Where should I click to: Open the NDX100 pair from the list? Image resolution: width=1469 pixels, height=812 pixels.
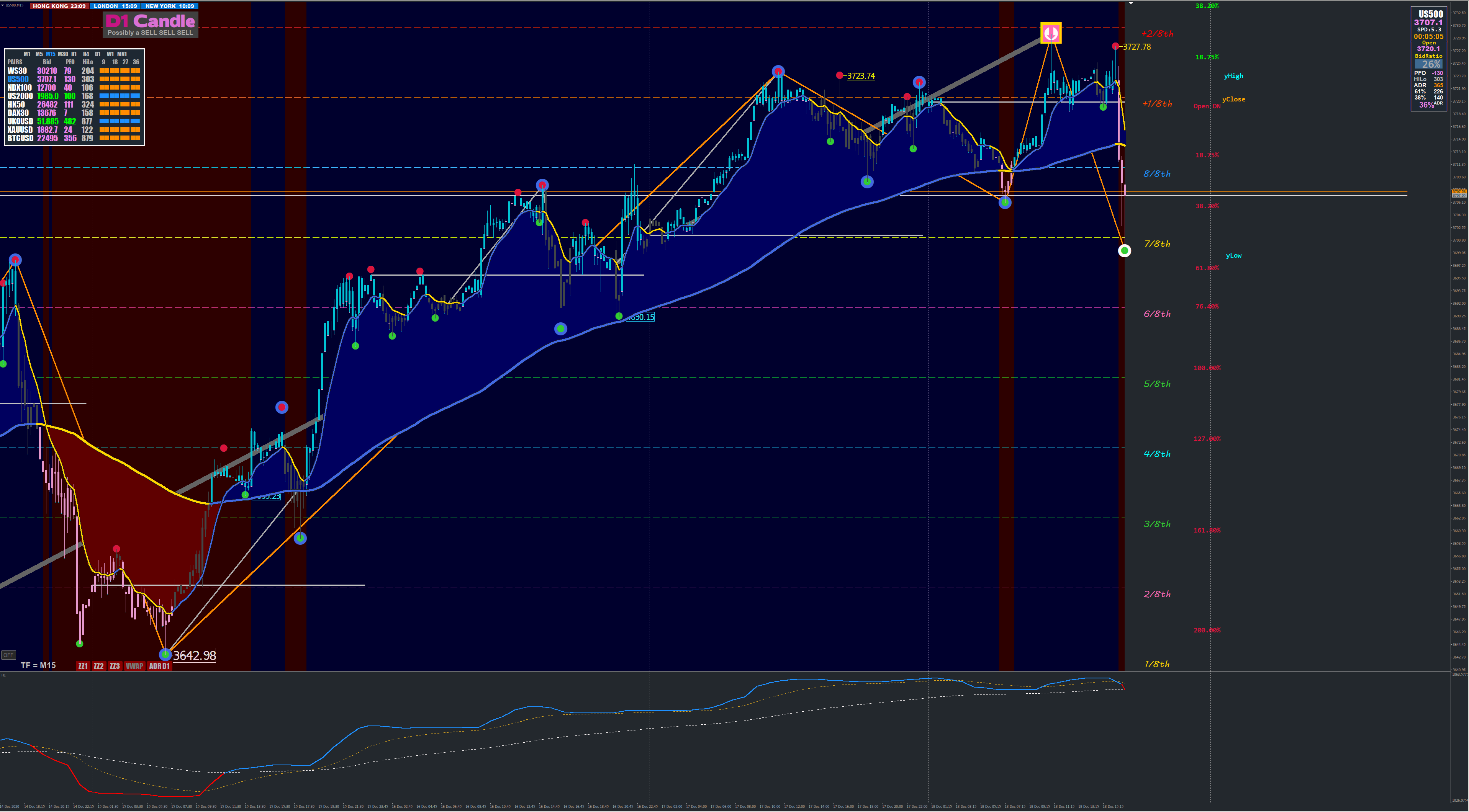pos(20,88)
